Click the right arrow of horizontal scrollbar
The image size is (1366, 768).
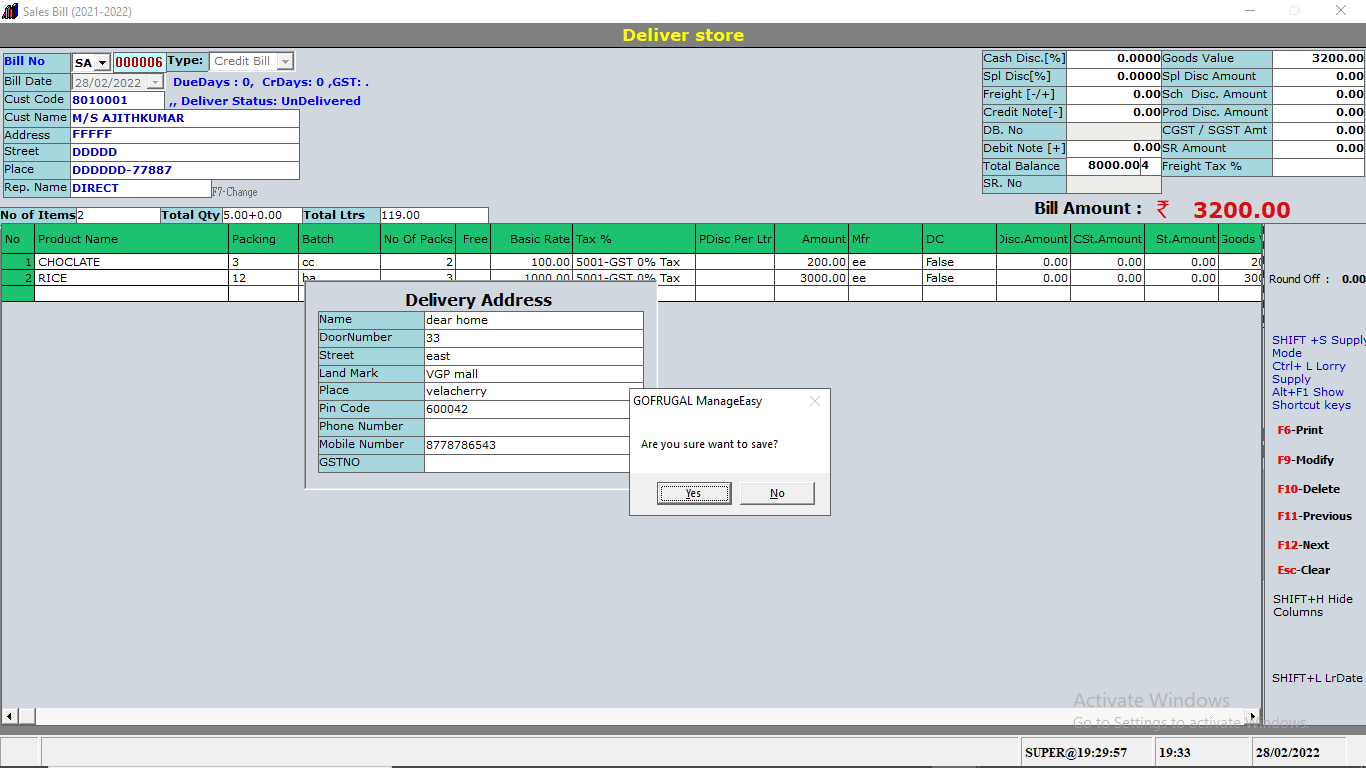1251,717
